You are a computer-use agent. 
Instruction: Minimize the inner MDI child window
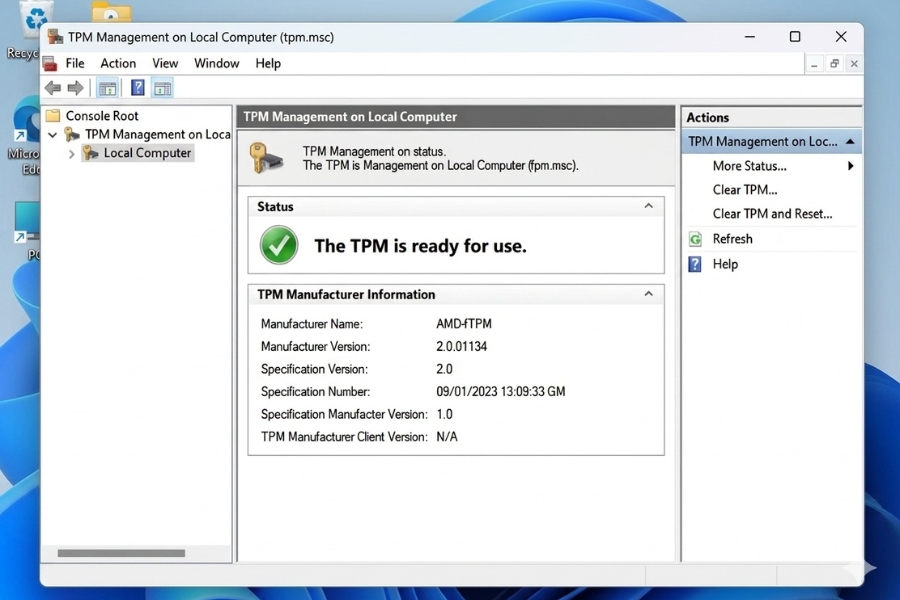pos(814,64)
